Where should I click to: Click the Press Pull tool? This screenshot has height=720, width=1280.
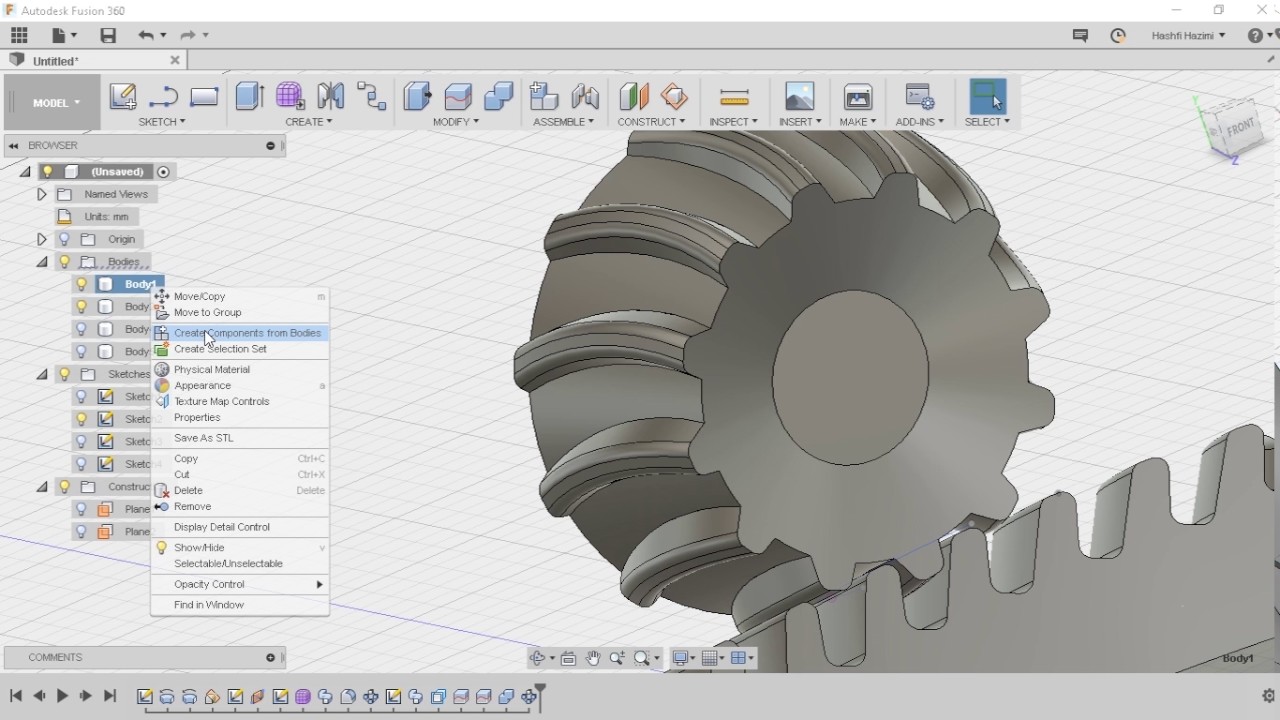pyautogui.click(x=417, y=96)
